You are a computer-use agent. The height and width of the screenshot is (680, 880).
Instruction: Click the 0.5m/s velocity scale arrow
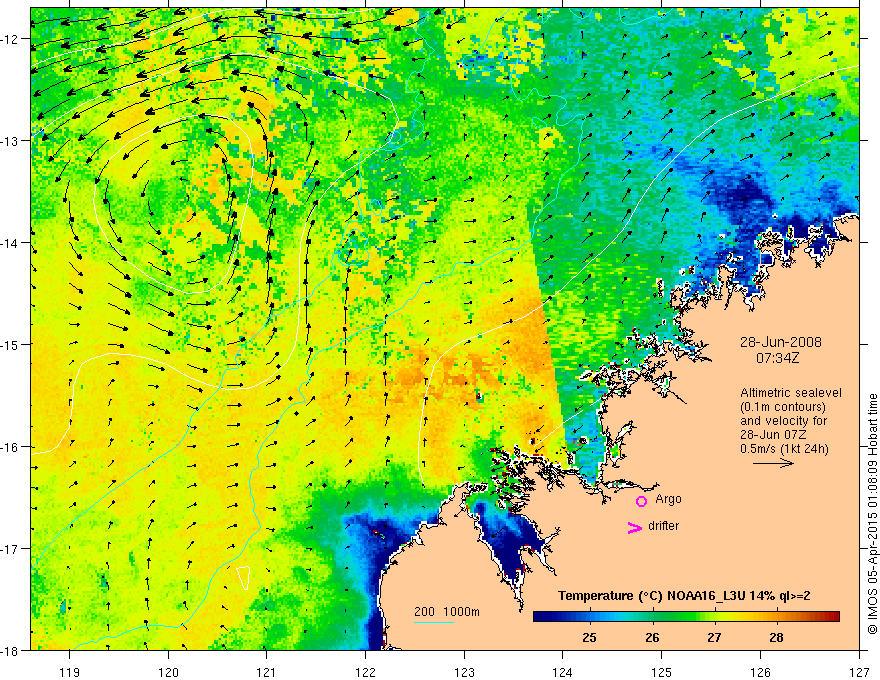pyautogui.click(x=773, y=463)
